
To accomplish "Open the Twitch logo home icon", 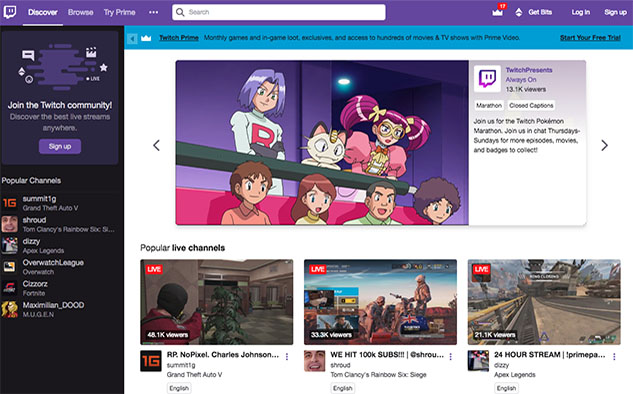I will click(10, 12).
